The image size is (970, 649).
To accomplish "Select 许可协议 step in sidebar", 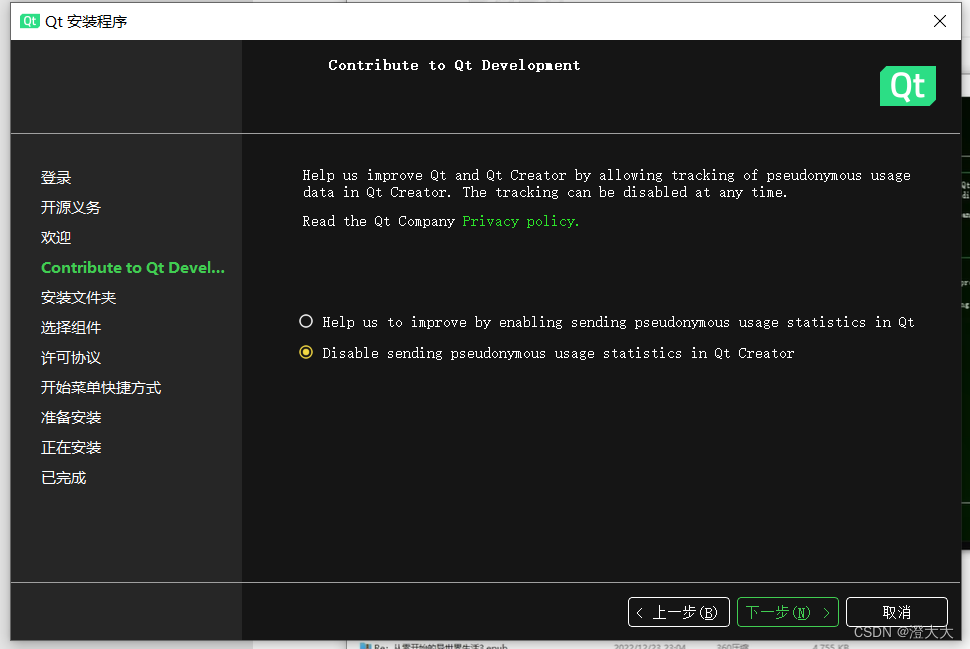I will 71,358.
